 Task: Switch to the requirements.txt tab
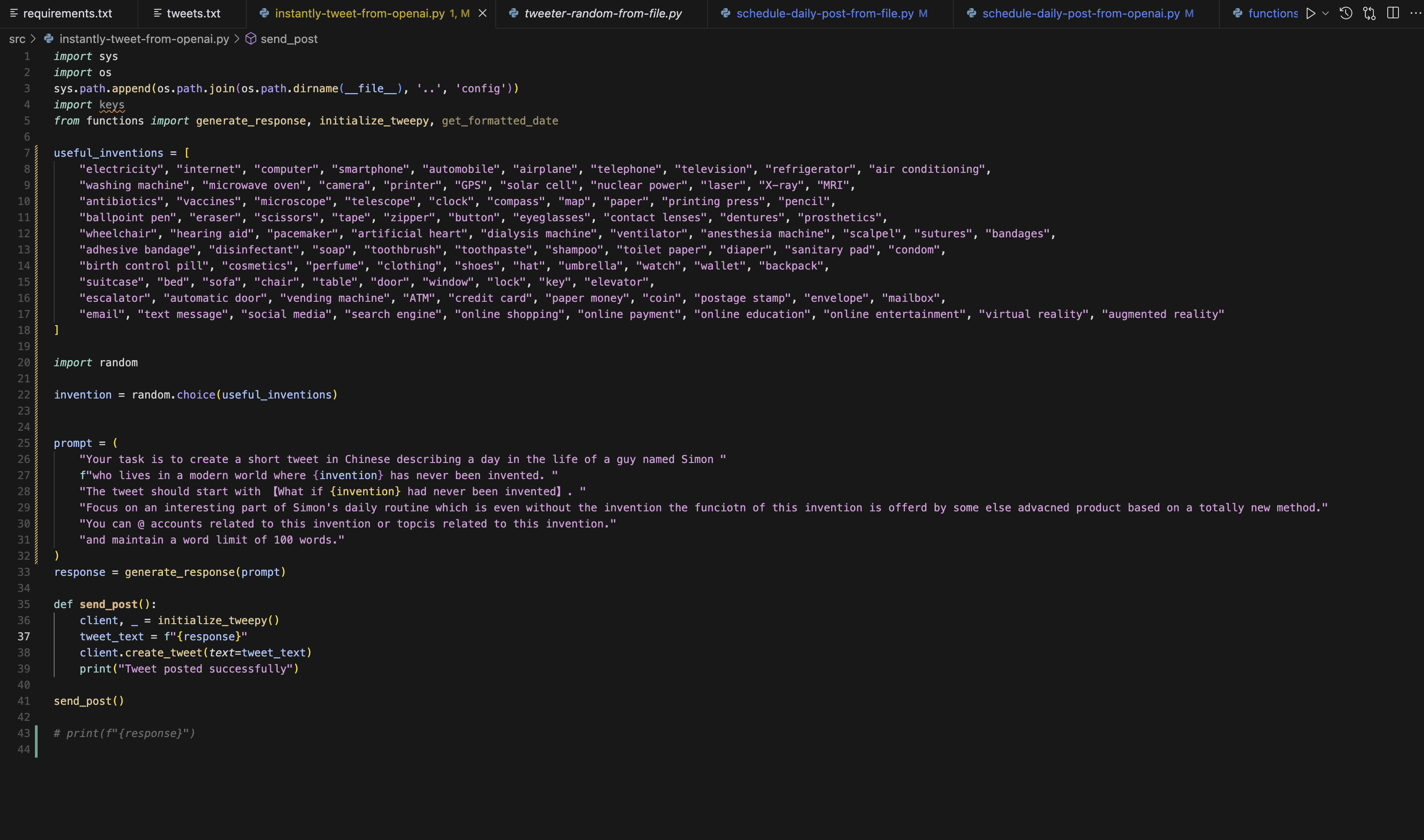67,13
